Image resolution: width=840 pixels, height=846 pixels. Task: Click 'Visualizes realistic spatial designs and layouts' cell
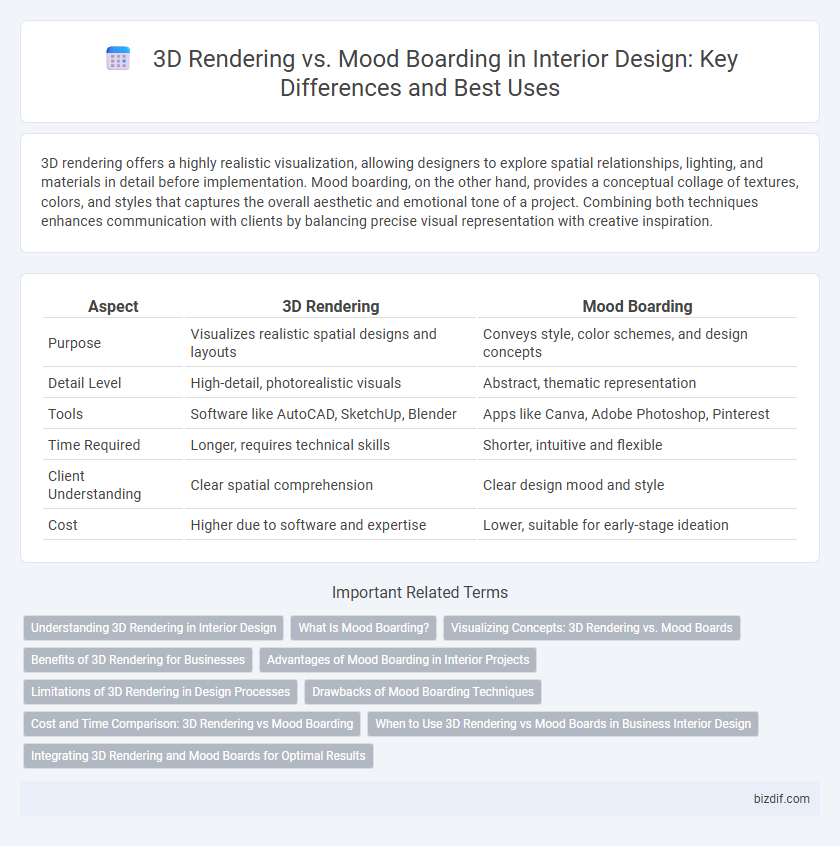pos(330,343)
